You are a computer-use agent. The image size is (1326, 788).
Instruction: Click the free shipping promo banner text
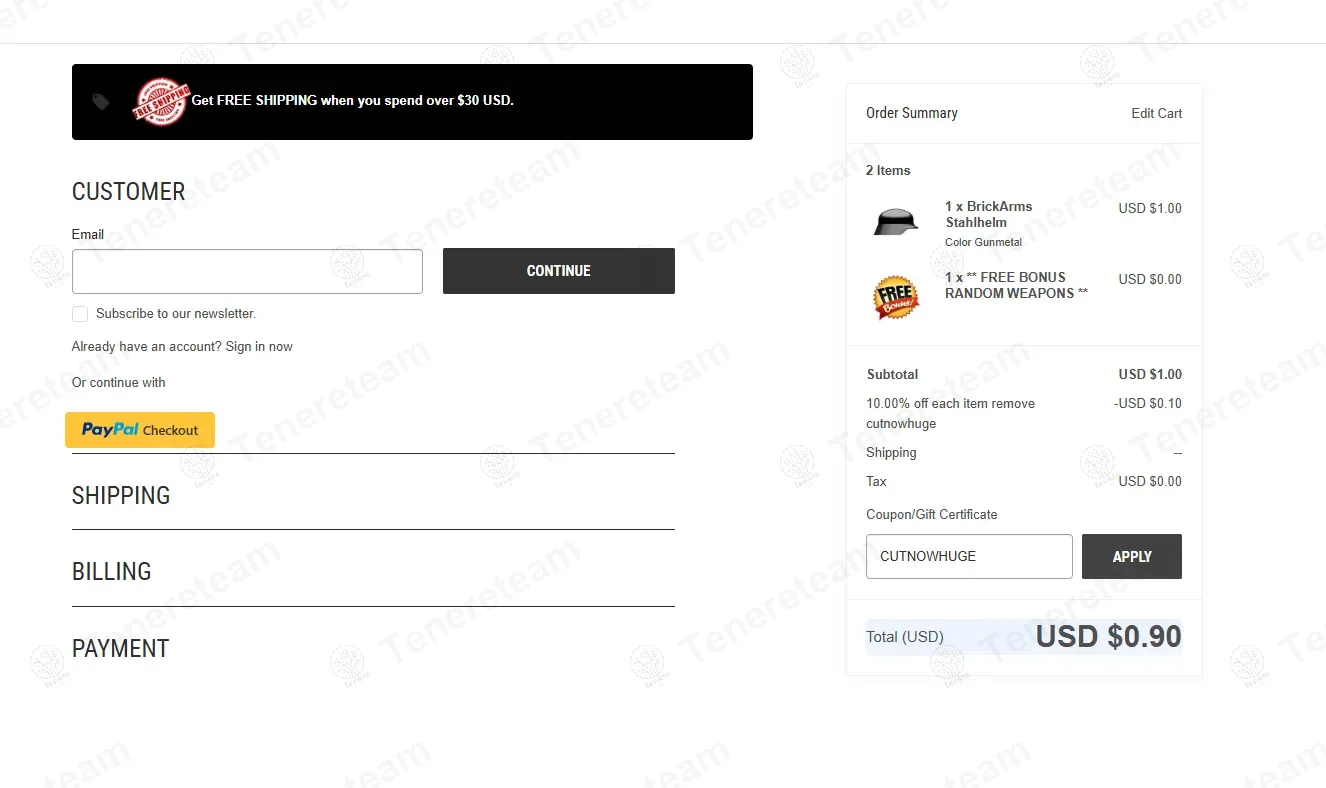(x=352, y=101)
